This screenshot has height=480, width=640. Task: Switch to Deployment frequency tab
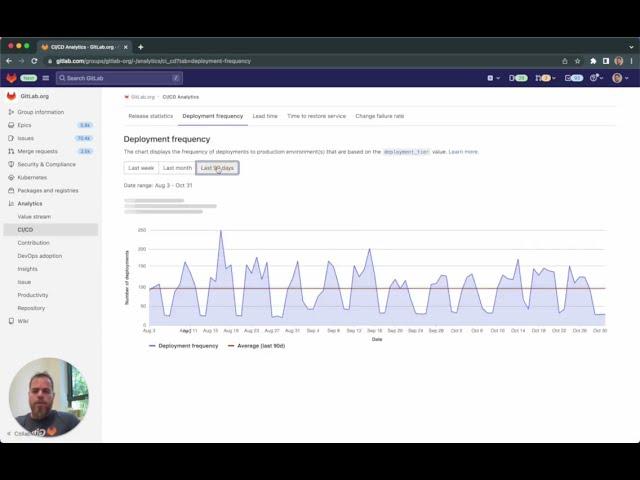(213, 116)
